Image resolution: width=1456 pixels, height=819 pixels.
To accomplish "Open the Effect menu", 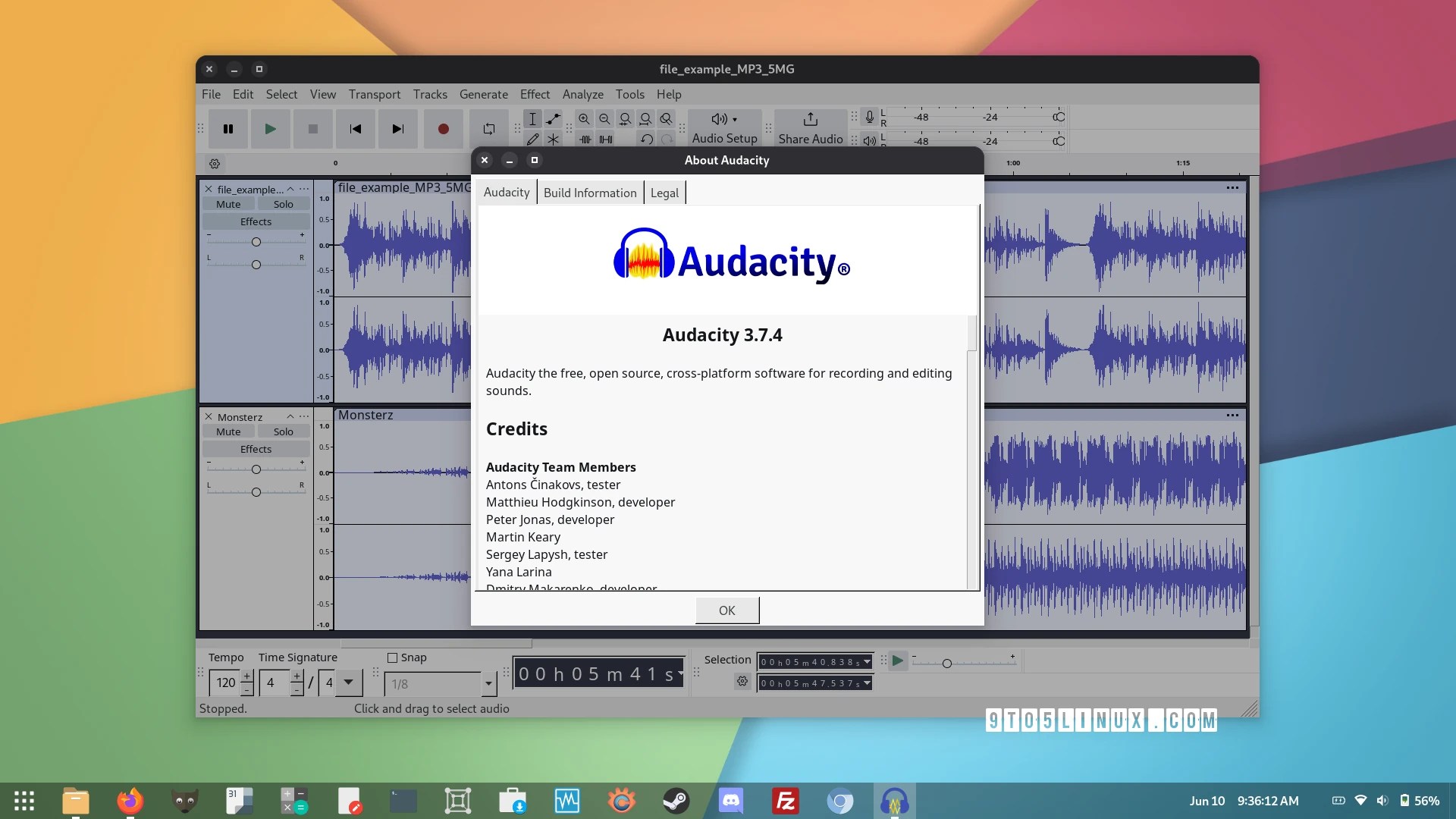I will (x=535, y=94).
